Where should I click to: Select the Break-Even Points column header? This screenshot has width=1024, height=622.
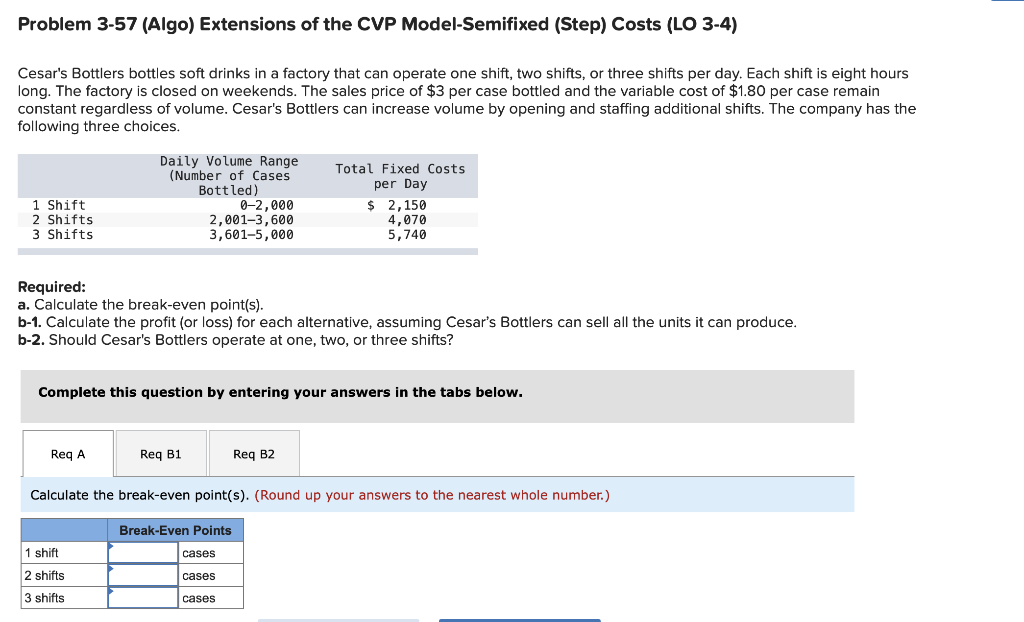pos(175,530)
